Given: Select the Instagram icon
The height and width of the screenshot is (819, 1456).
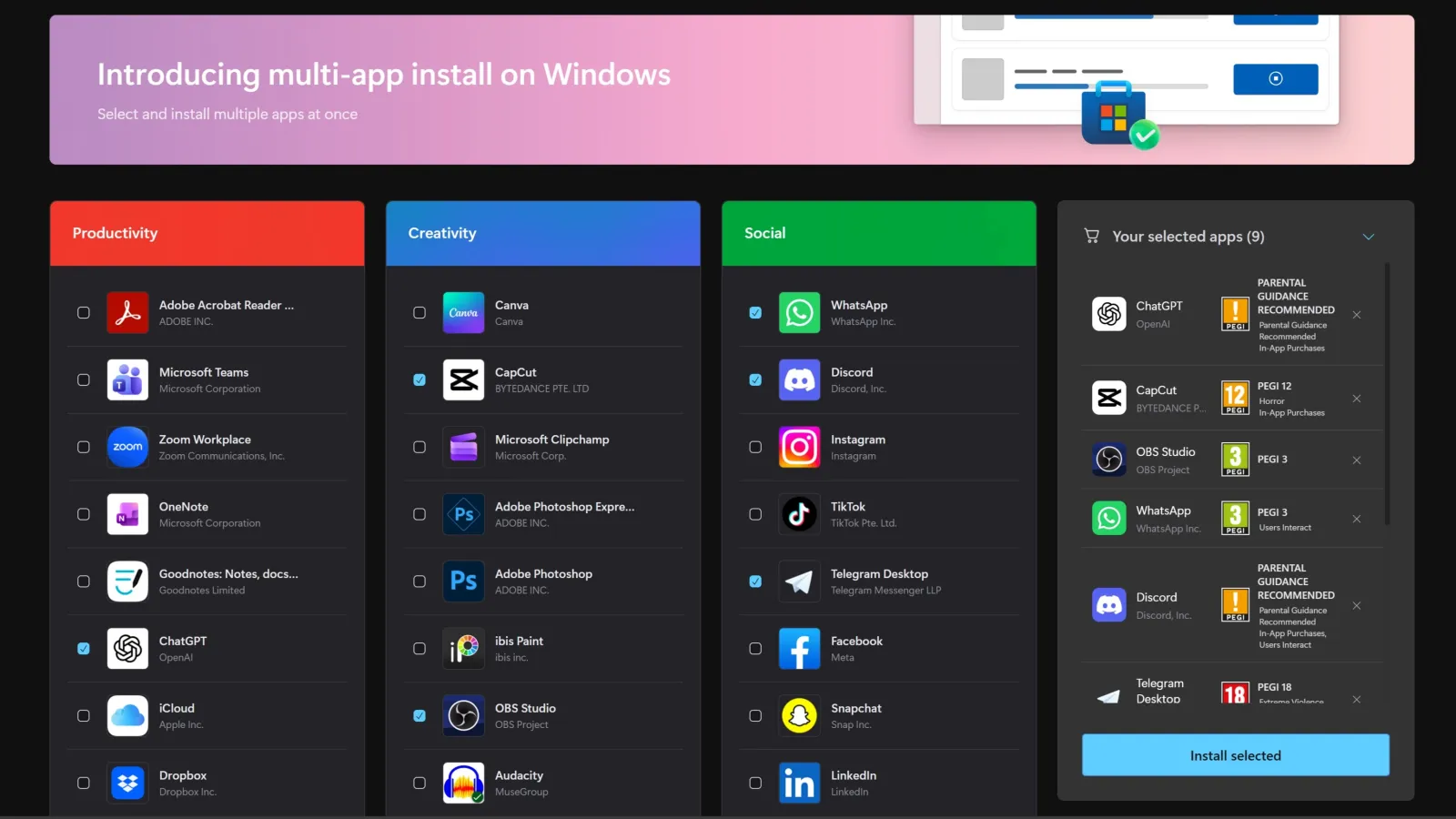Looking at the screenshot, I should [799, 447].
